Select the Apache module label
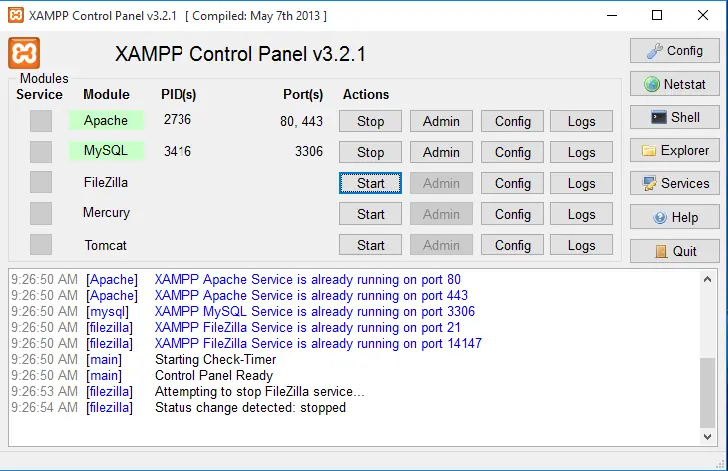The width and height of the screenshot is (728, 471). pos(106,120)
